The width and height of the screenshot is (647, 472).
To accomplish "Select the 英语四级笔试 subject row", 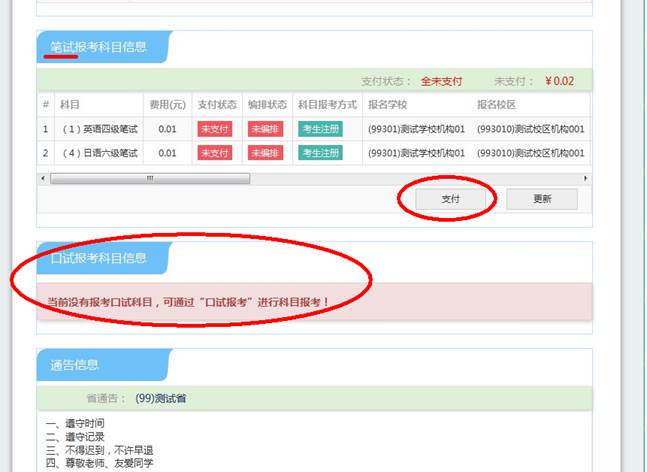I will pyautogui.click(x=314, y=129).
